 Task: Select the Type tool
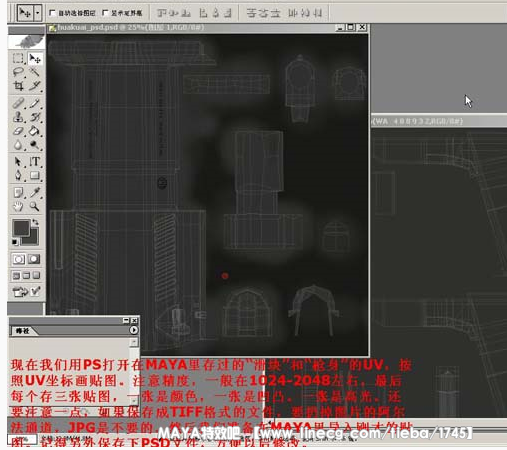click(x=35, y=162)
